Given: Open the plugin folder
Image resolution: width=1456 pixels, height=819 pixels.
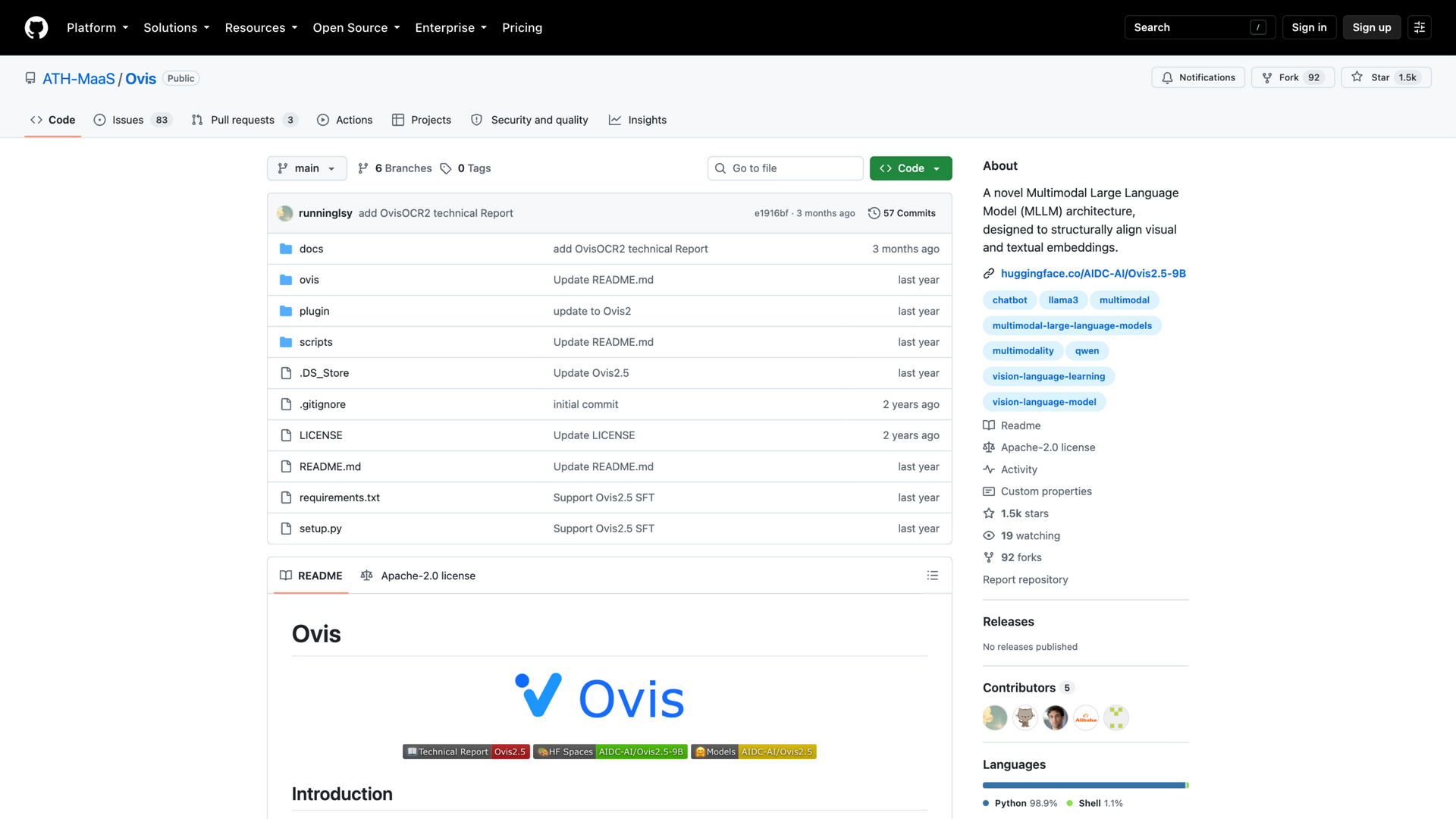Looking at the screenshot, I should tap(314, 311).
